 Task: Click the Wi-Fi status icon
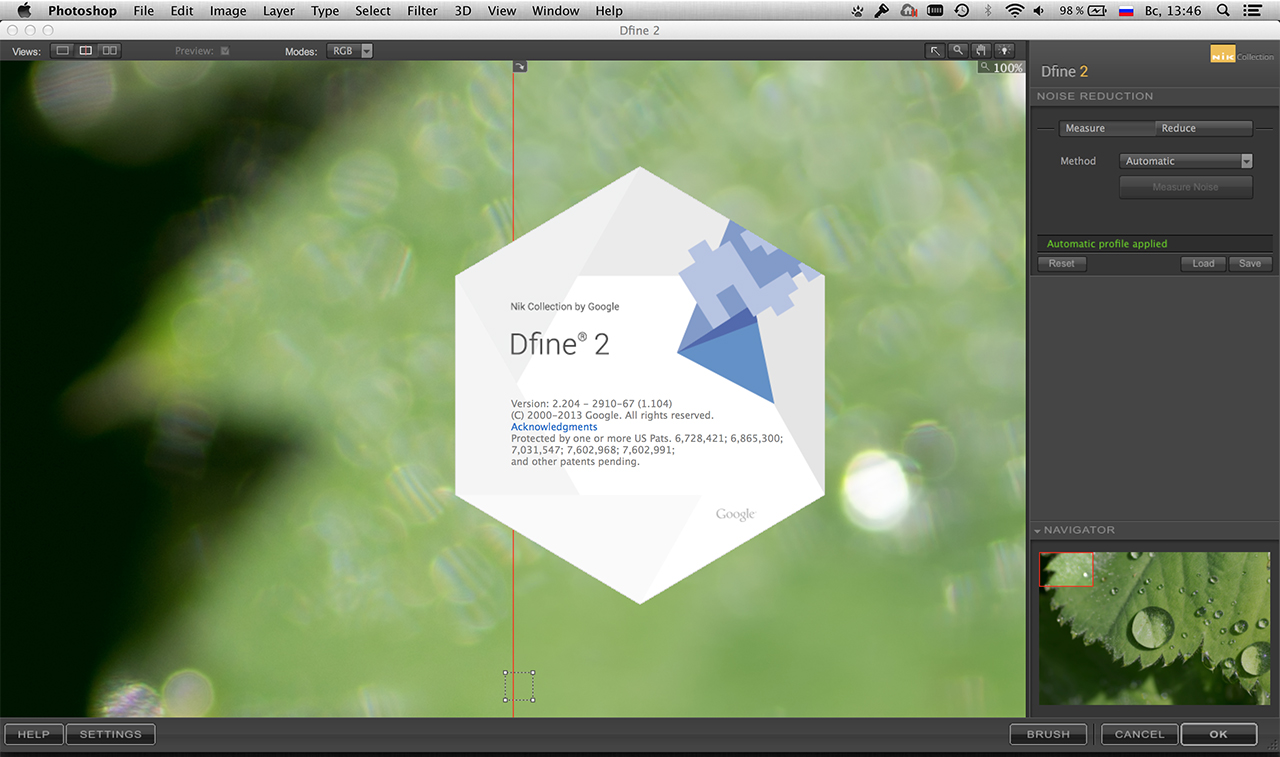tap(1015, 11)
